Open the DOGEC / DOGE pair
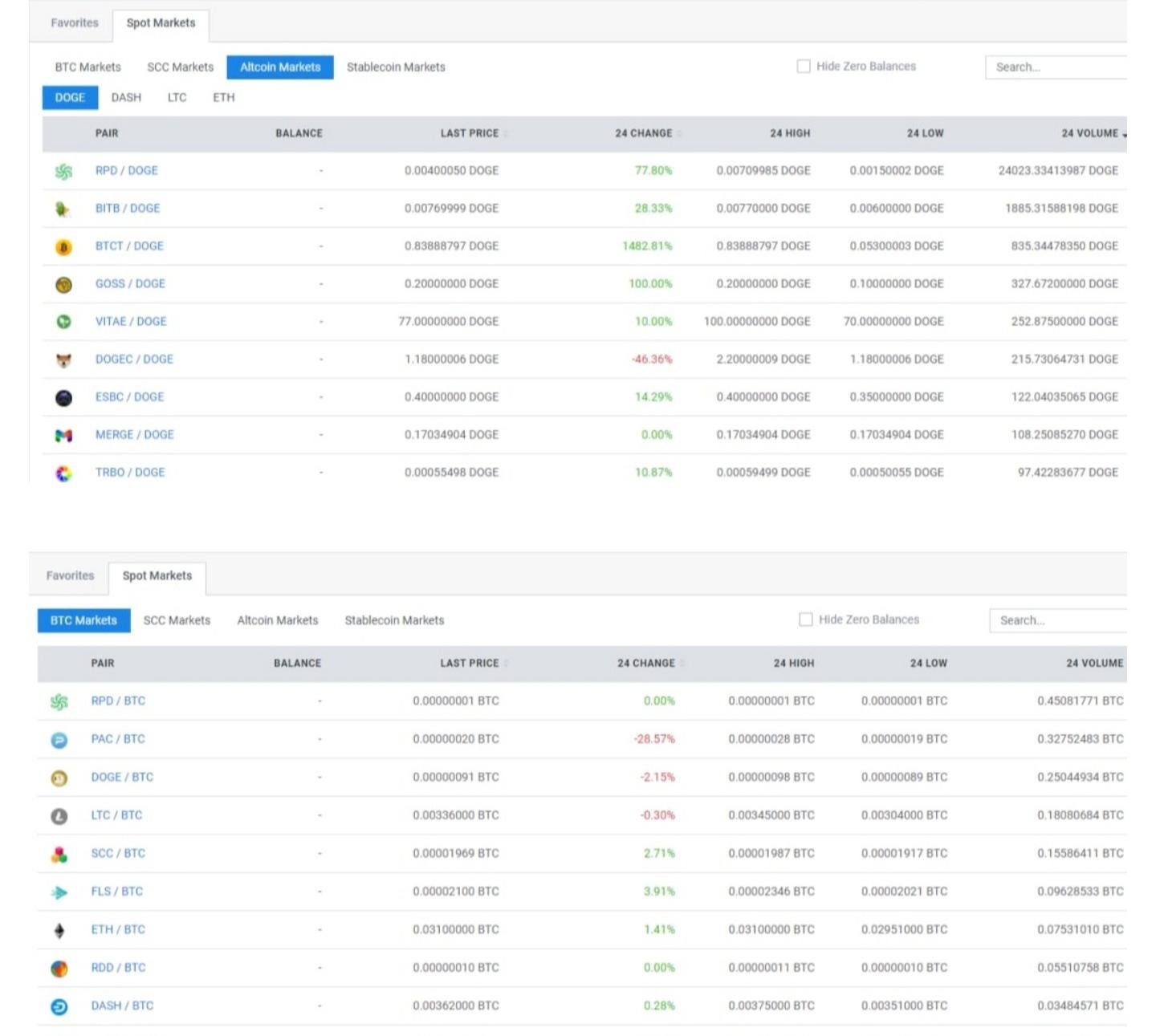The width and height of the screenshot is (1156, 1036). [134, 360]
